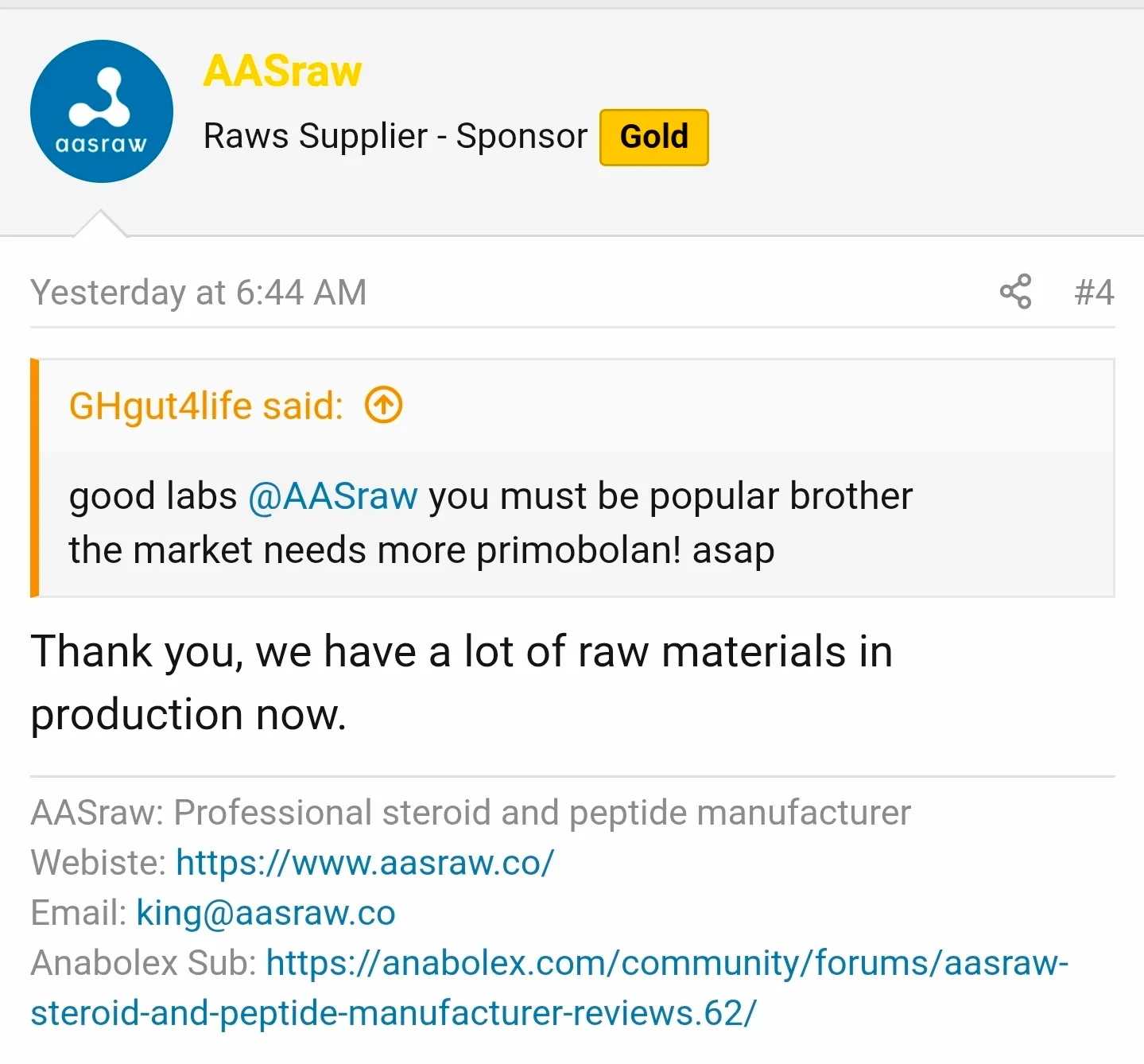The width and height of the screenshot is (1144, 1064).
Task: Click the 'Anabolex Sub:' signature label
Action: coord(143,964)
